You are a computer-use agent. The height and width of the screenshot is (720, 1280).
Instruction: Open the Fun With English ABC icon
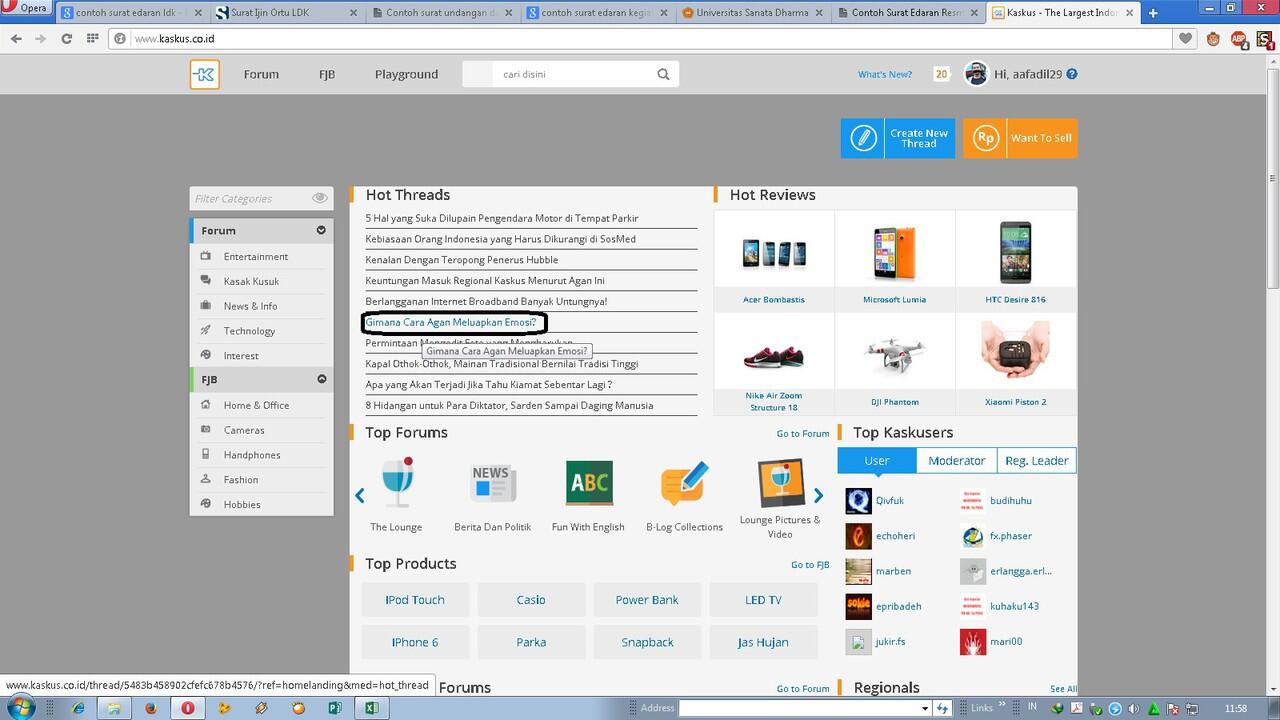coord(589,483)
